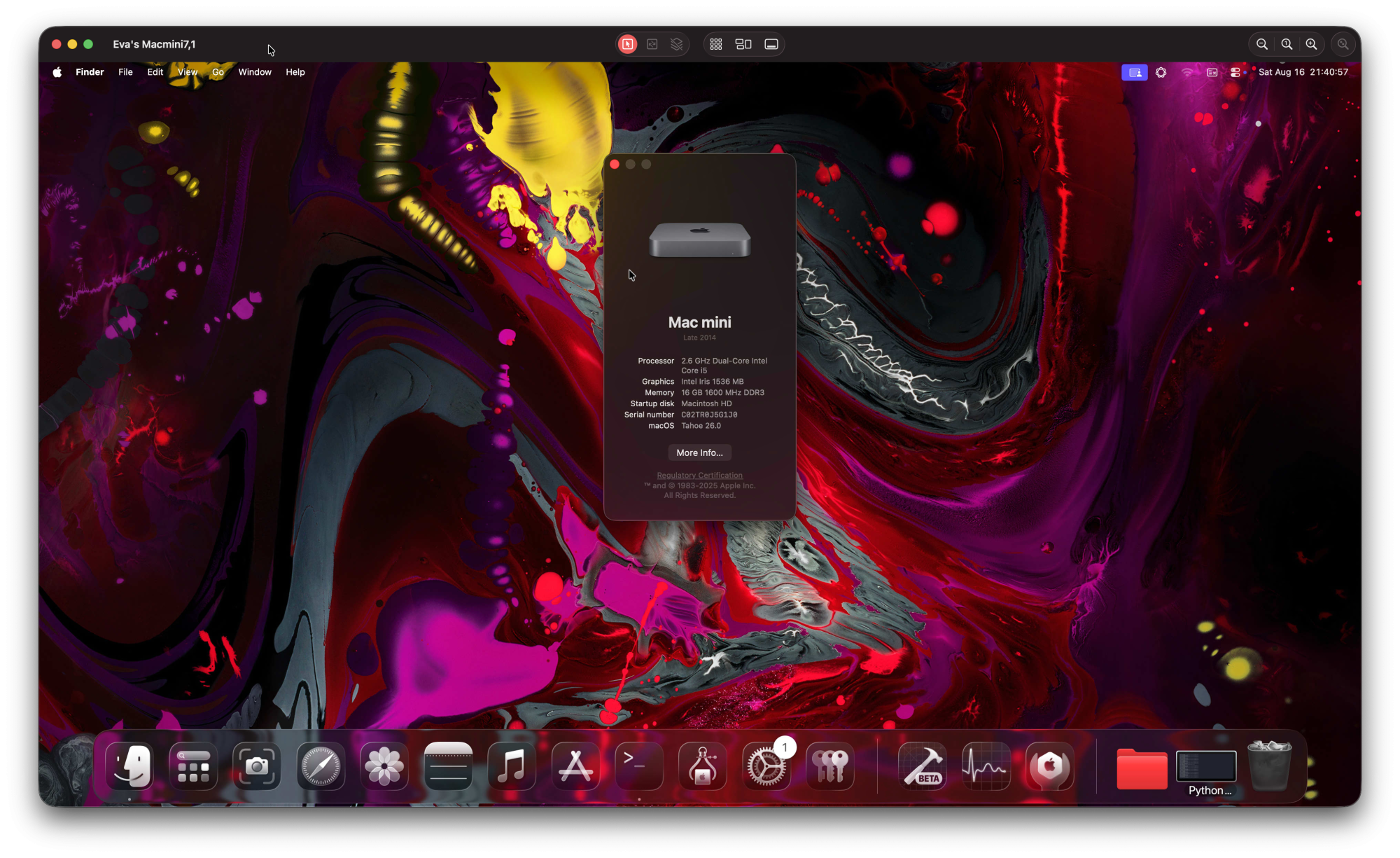Open System Settings with update badge
Viewport: 1400px width, 858px height.
[766, 766]
